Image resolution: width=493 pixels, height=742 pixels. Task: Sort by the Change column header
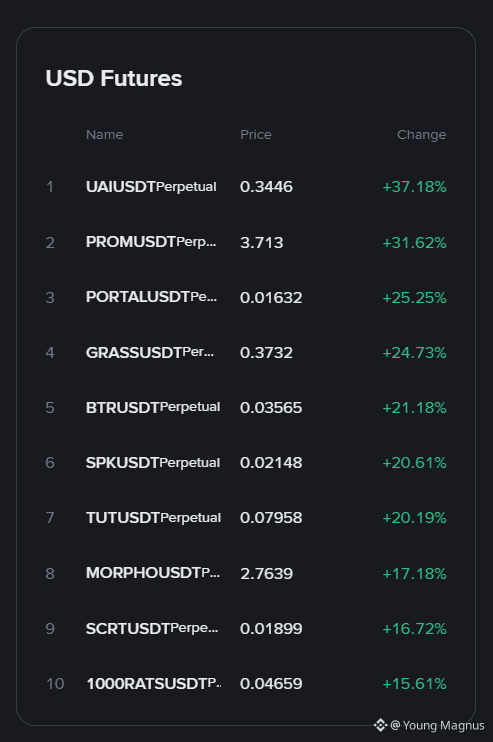tap(422, 135)
